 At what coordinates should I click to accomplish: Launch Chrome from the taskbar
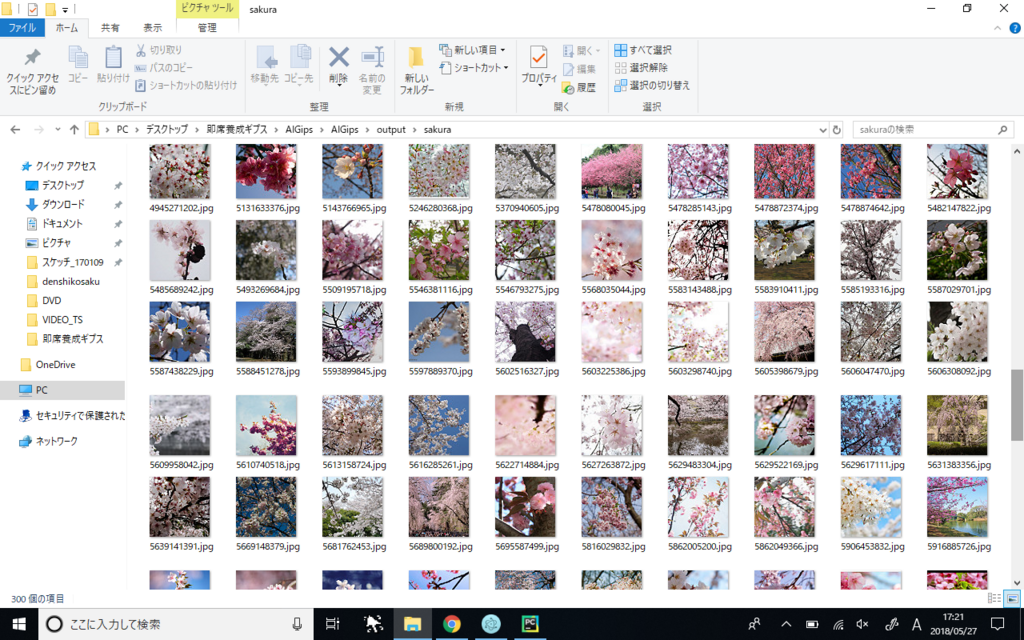point(451,624)
